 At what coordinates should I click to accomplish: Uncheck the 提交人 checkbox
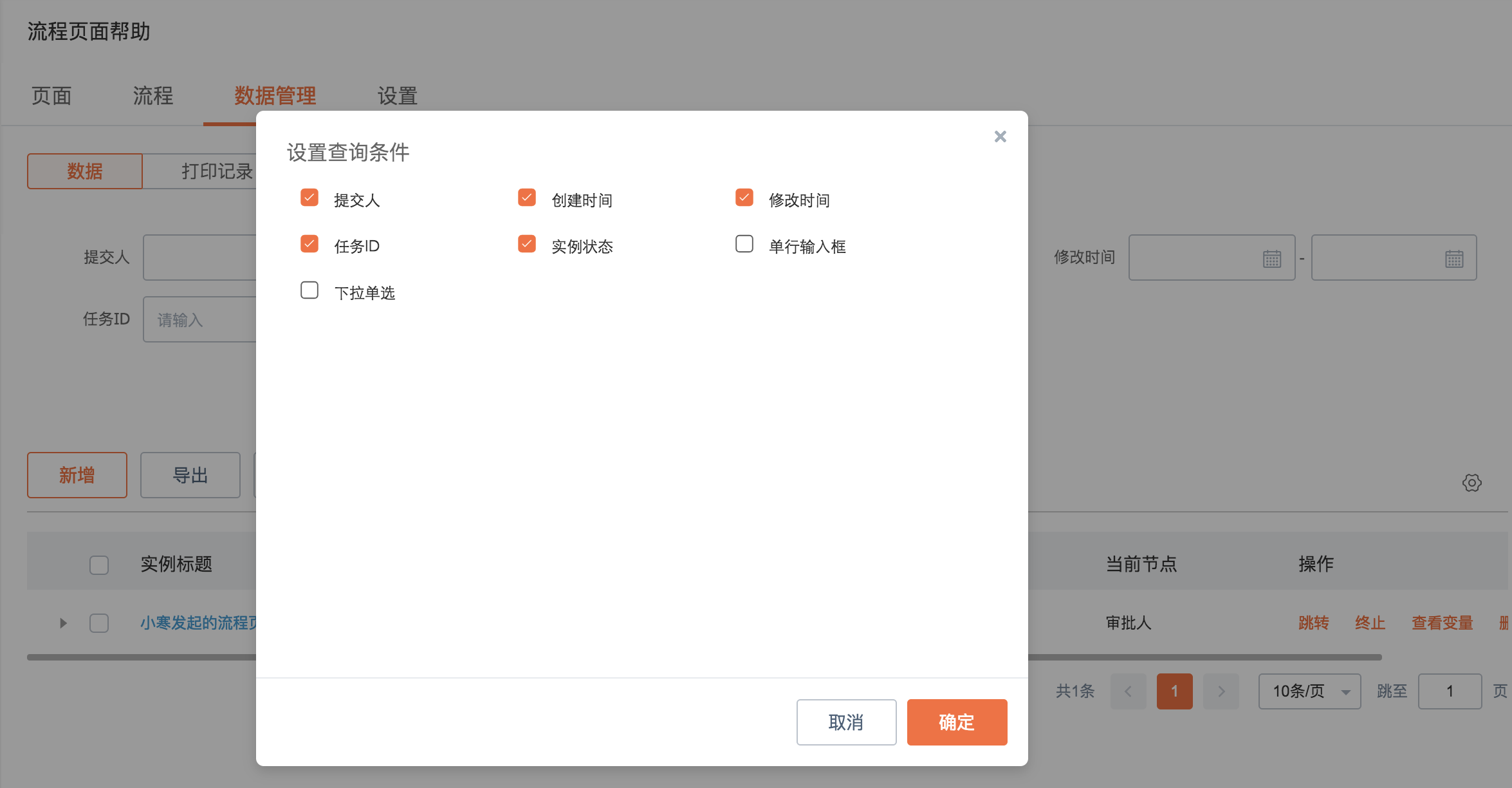pos(309,198)
